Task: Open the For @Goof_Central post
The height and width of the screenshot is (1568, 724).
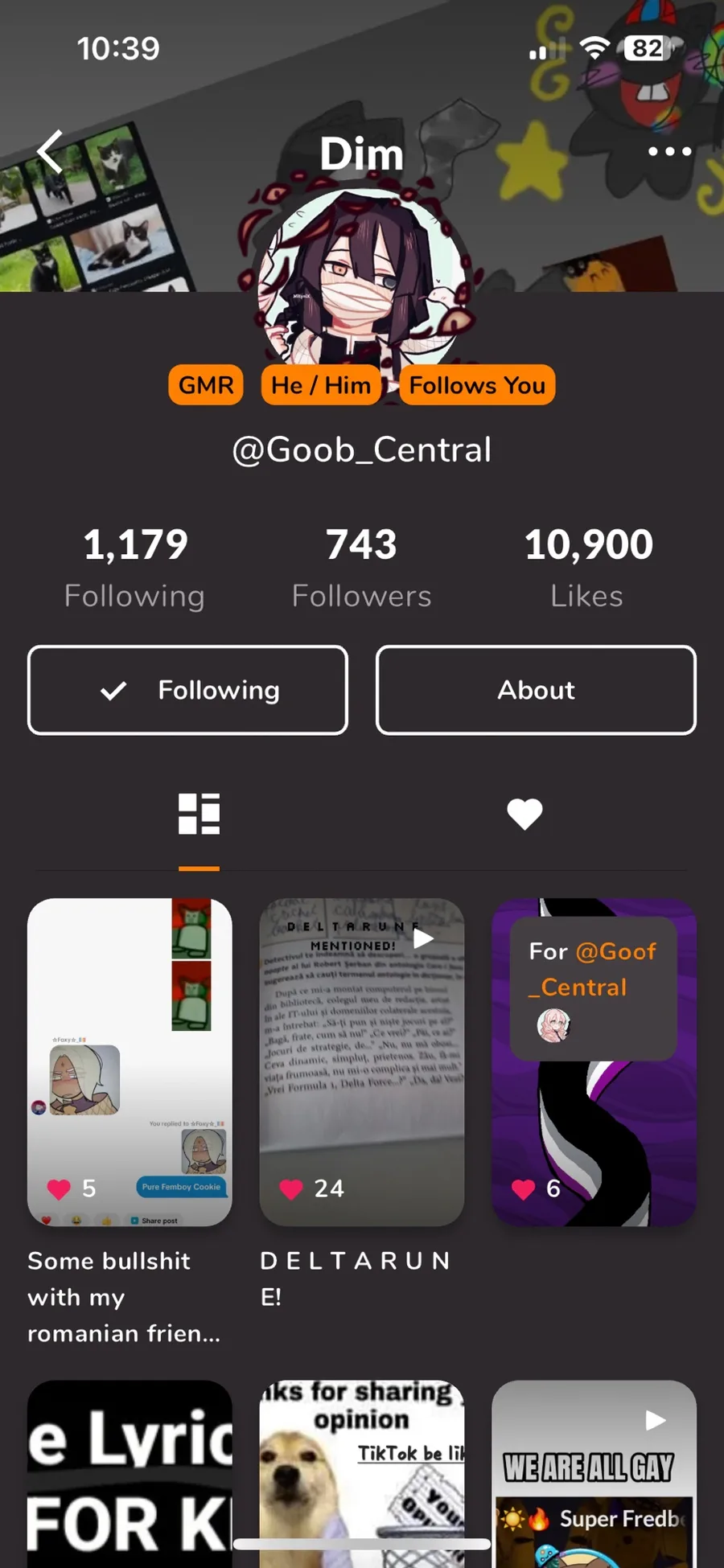Action: (x=594, y=1061)
